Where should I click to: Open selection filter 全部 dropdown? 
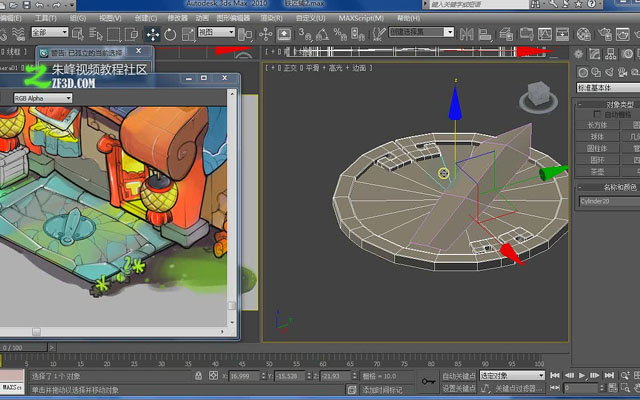click(x=50, y=32)
